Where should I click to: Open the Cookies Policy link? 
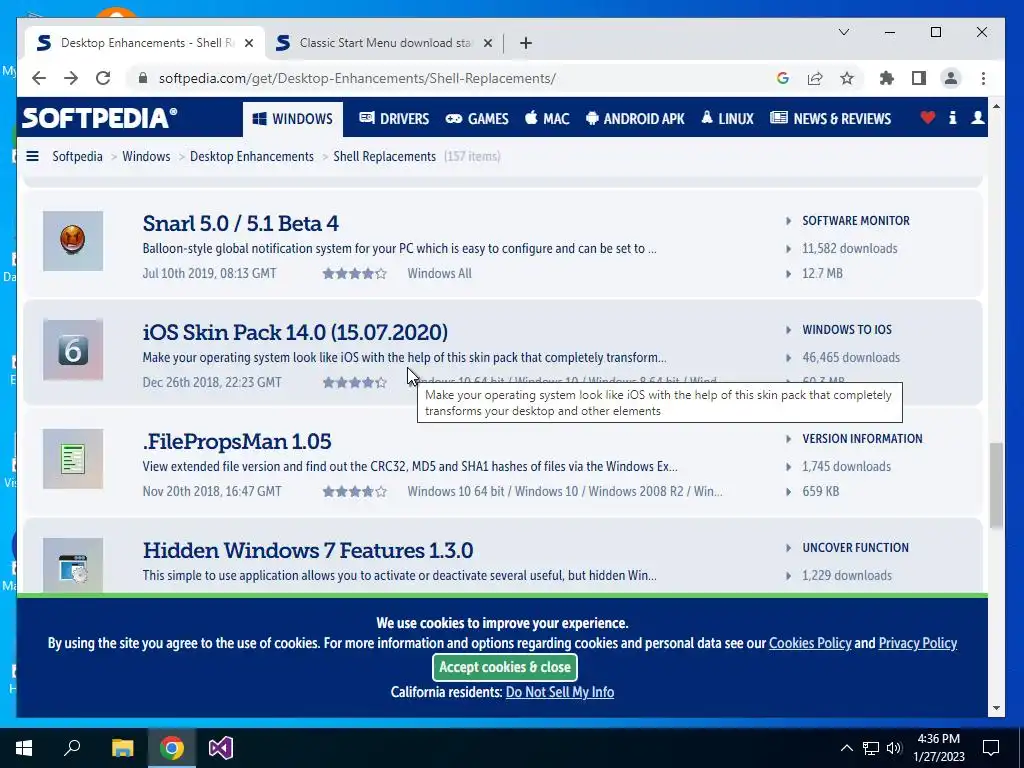tap(810, 643)
